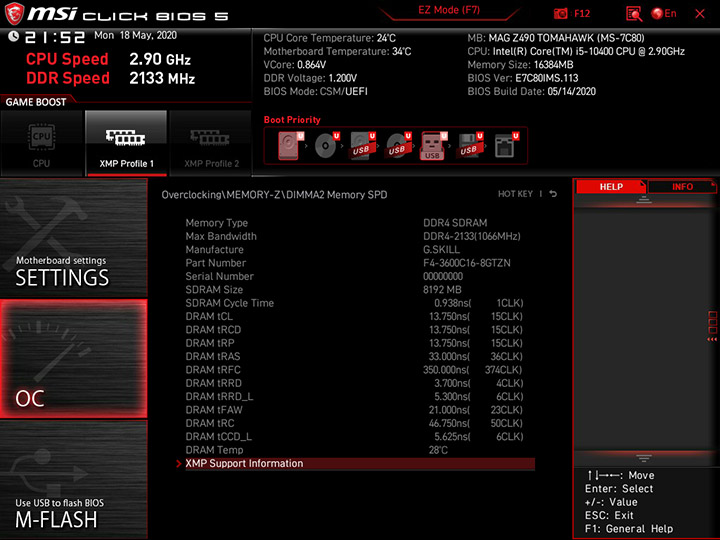Close BIOS with the X icon
Screen dimensions: 720x540
point(700,14)
